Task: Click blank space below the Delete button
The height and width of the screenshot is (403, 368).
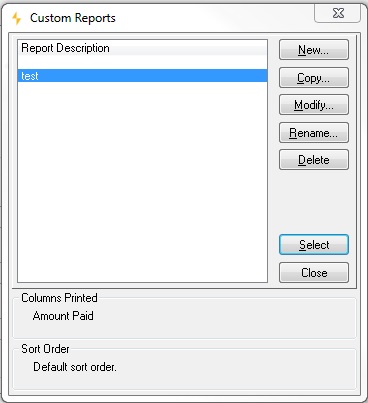Action: click(x=314, y=202)
